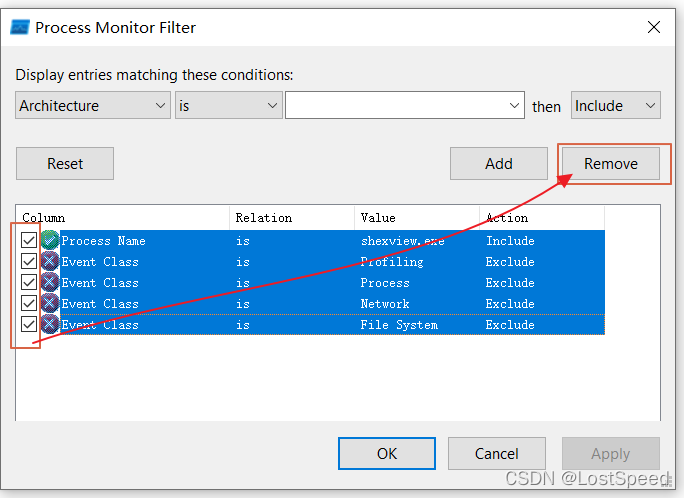684x498 pixels.
Task: Click the Relation column header
Action: click(x=292, y=218)
